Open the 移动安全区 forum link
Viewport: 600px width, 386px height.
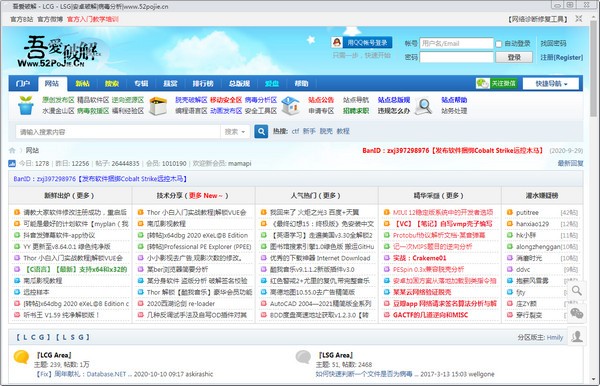click(226, 100)
